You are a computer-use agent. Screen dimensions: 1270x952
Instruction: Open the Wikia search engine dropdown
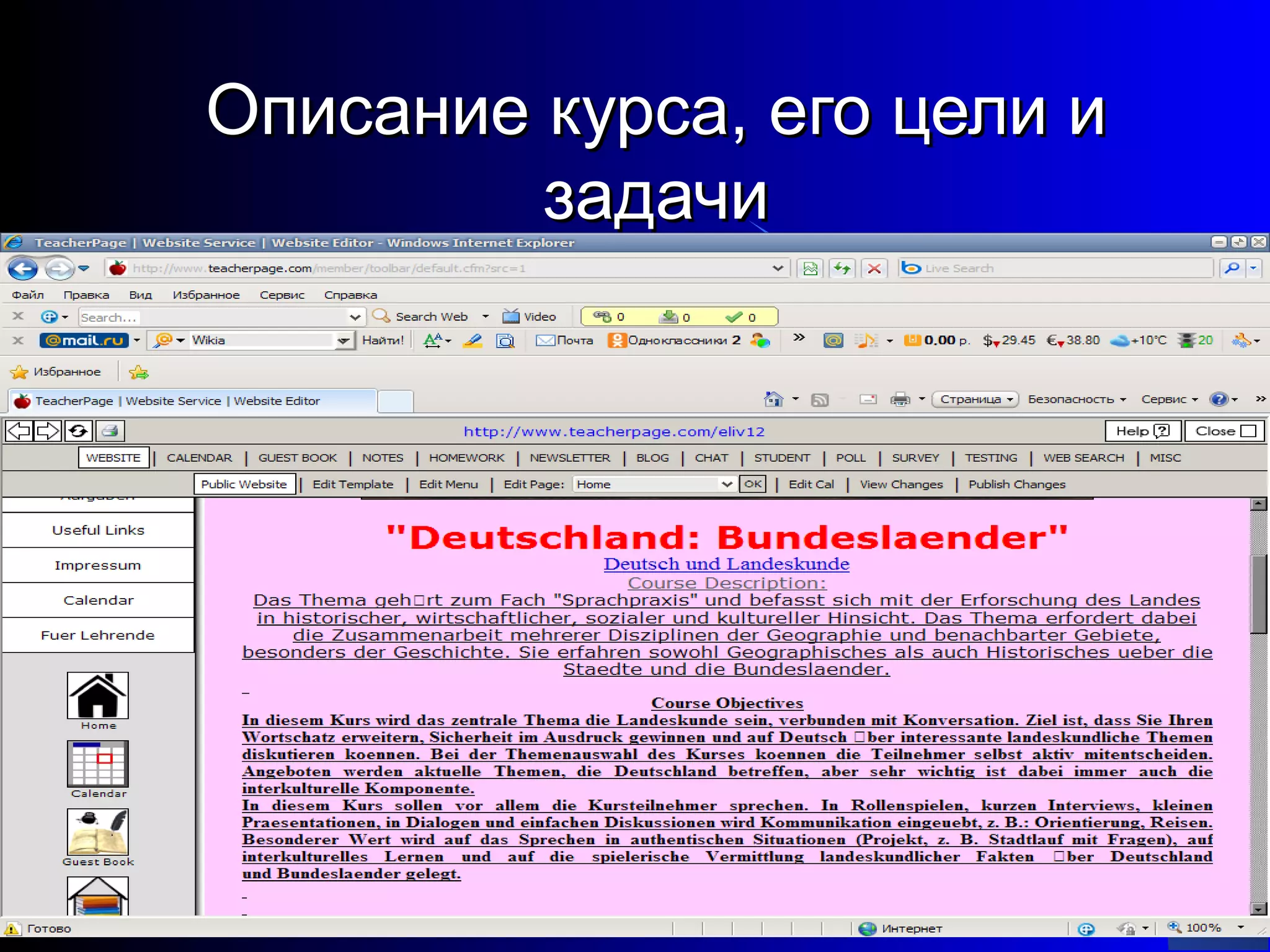(343, 340)
